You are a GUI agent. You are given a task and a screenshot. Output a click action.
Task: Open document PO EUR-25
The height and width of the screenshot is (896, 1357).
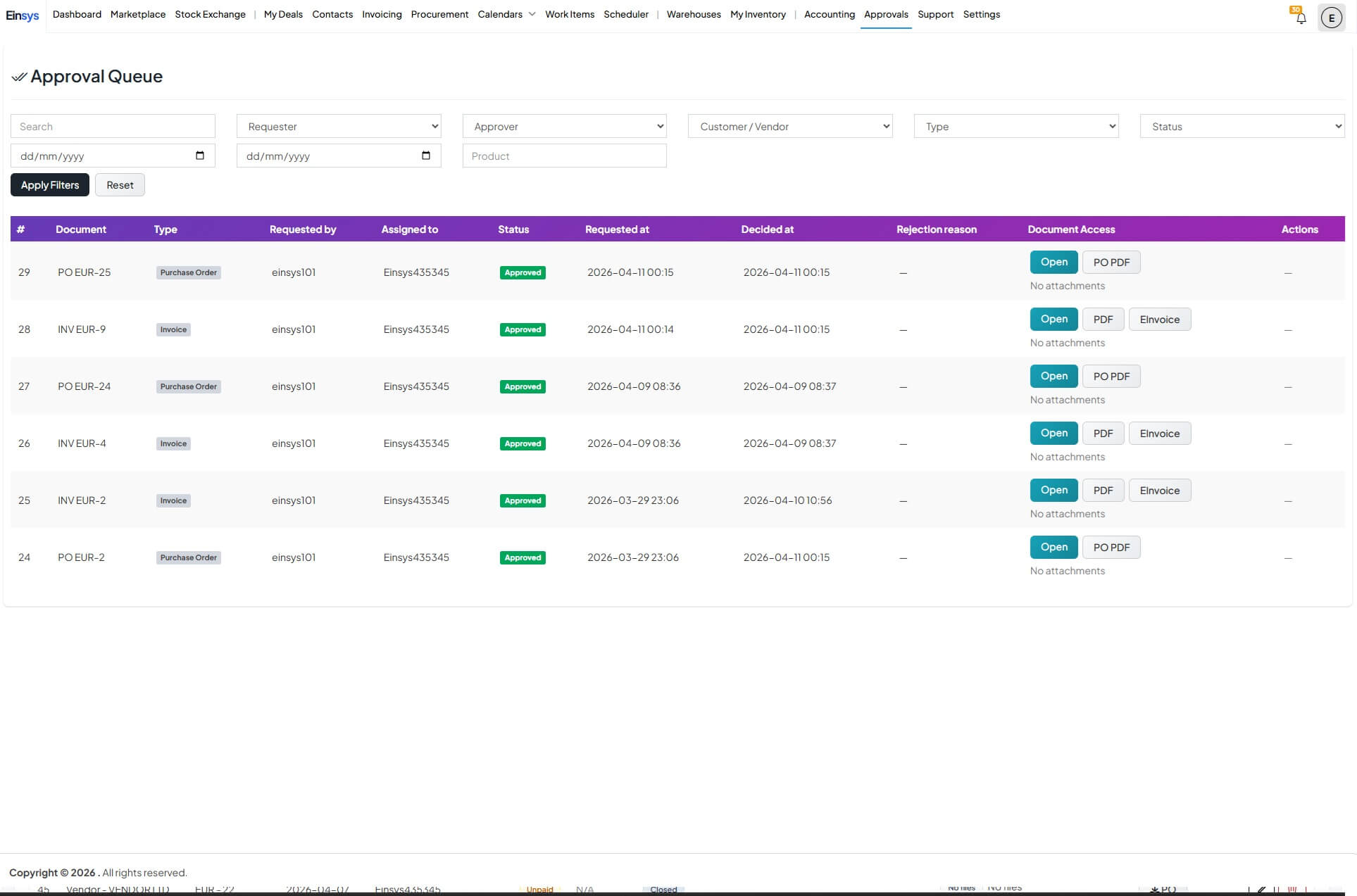[x=1053, y=262]
